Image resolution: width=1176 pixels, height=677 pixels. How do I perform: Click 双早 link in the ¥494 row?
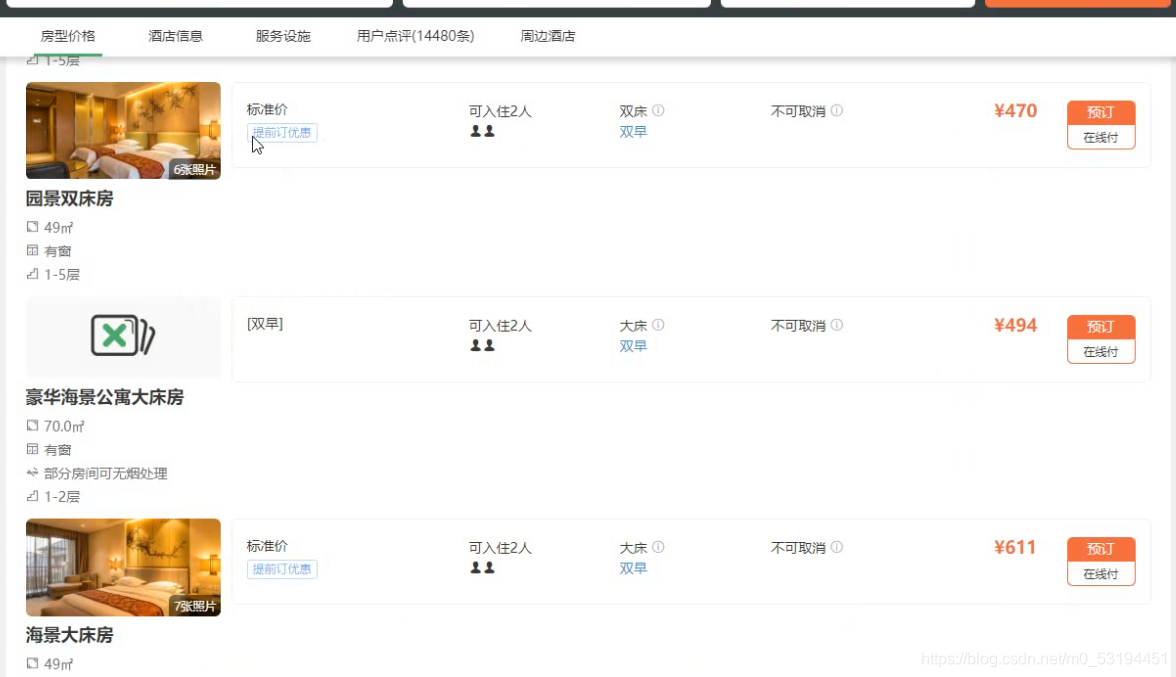pos(633,346)
